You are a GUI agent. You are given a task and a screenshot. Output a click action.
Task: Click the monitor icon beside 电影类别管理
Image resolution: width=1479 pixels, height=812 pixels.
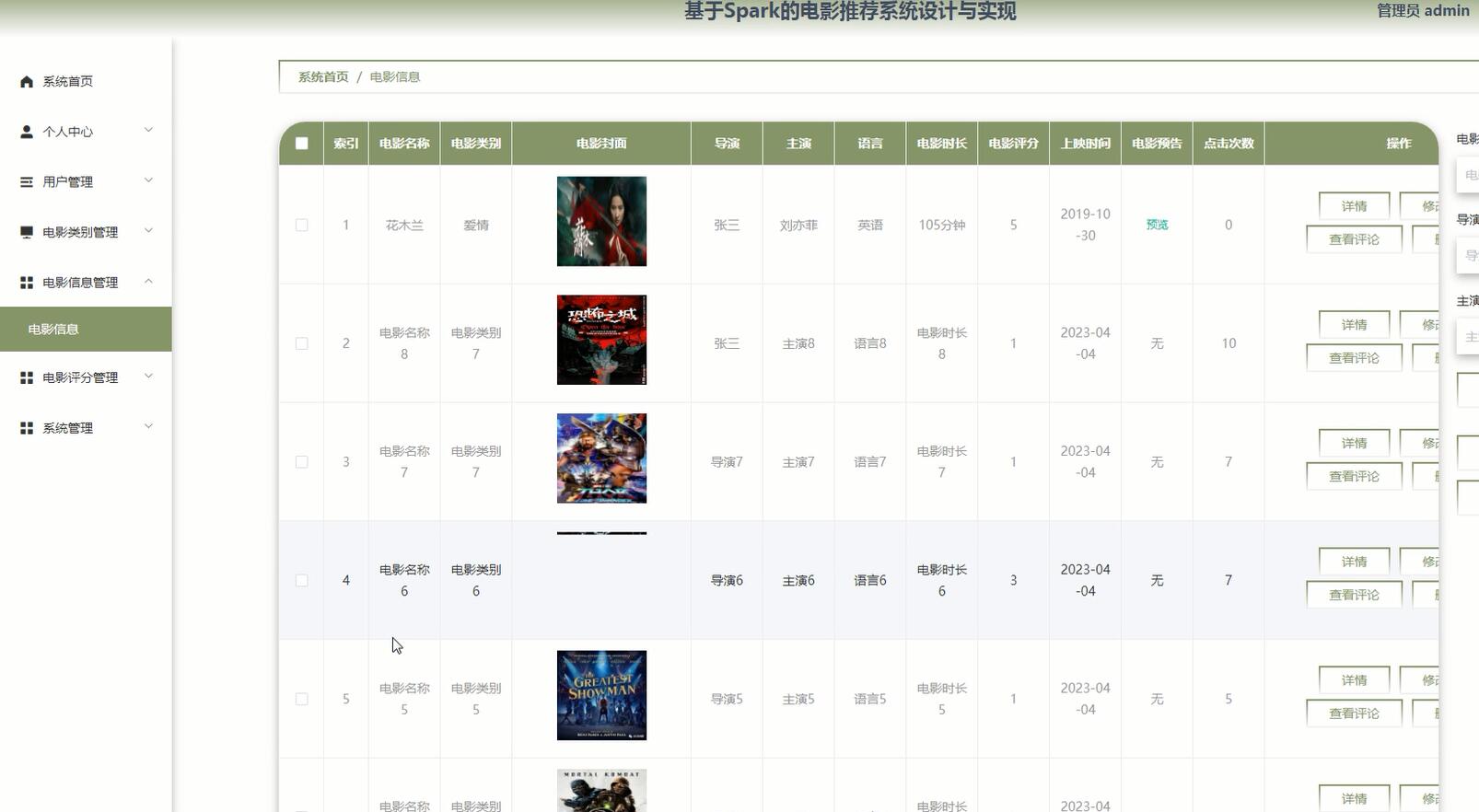27,232
